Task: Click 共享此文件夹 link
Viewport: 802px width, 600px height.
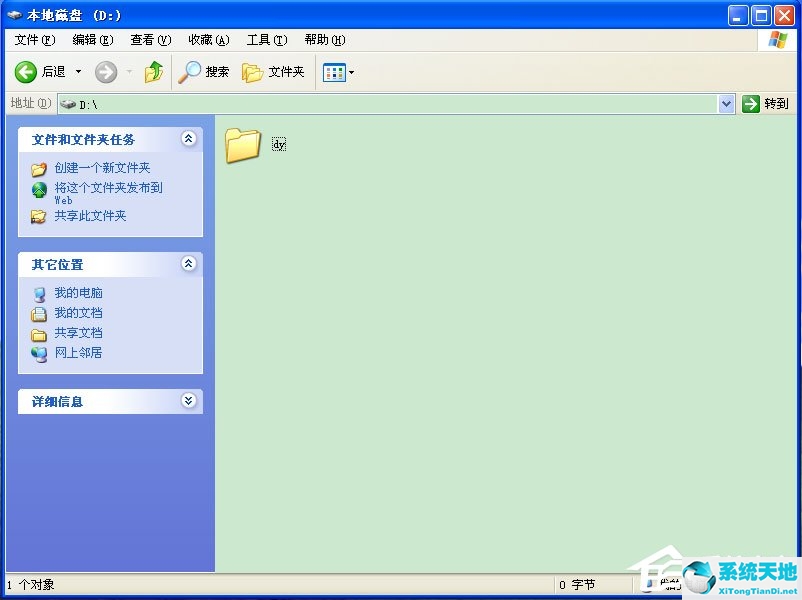Action: pyautogui.click(x=90, y=216)
